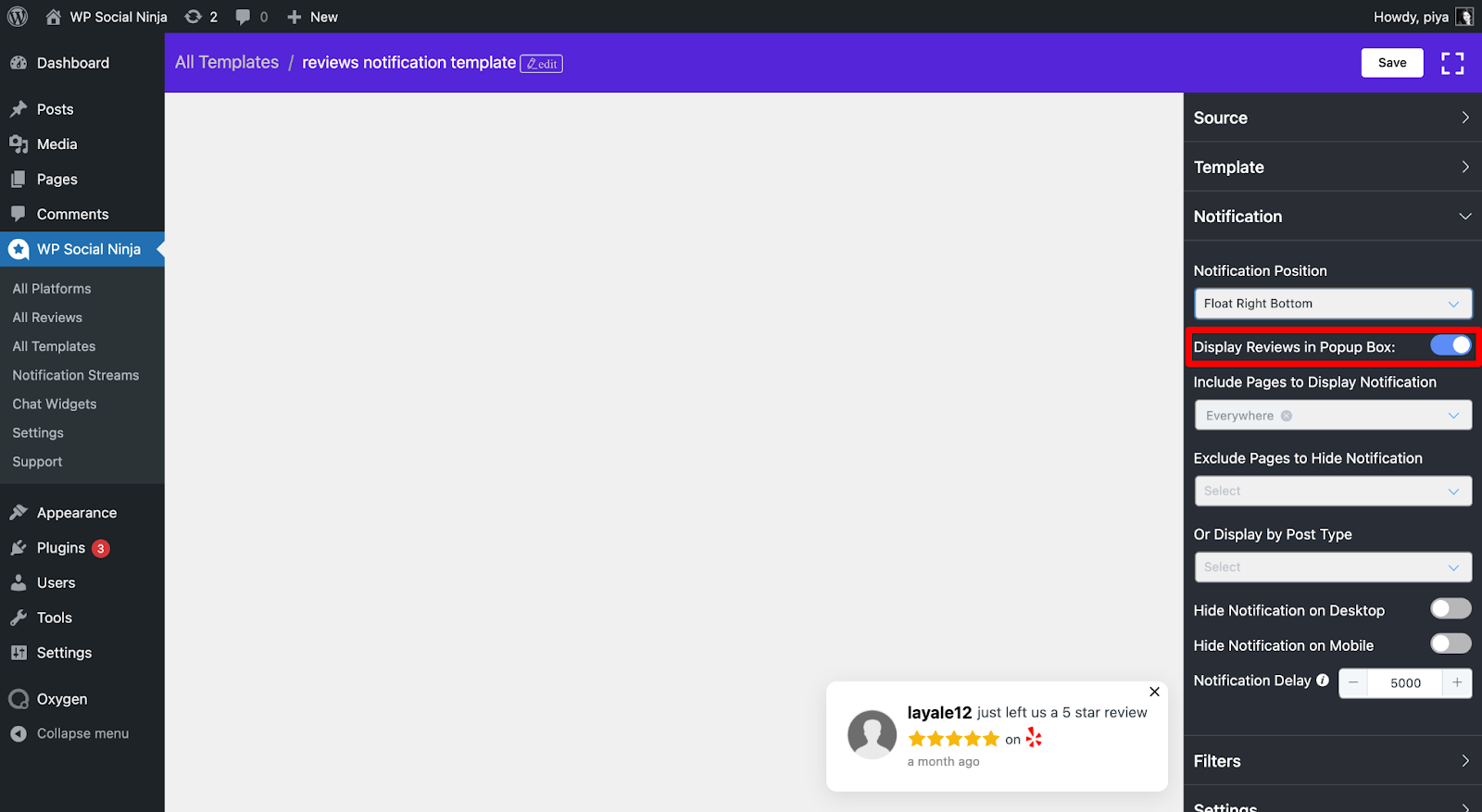Click layale12 reviewer name in popup

[x=939, y=712]
